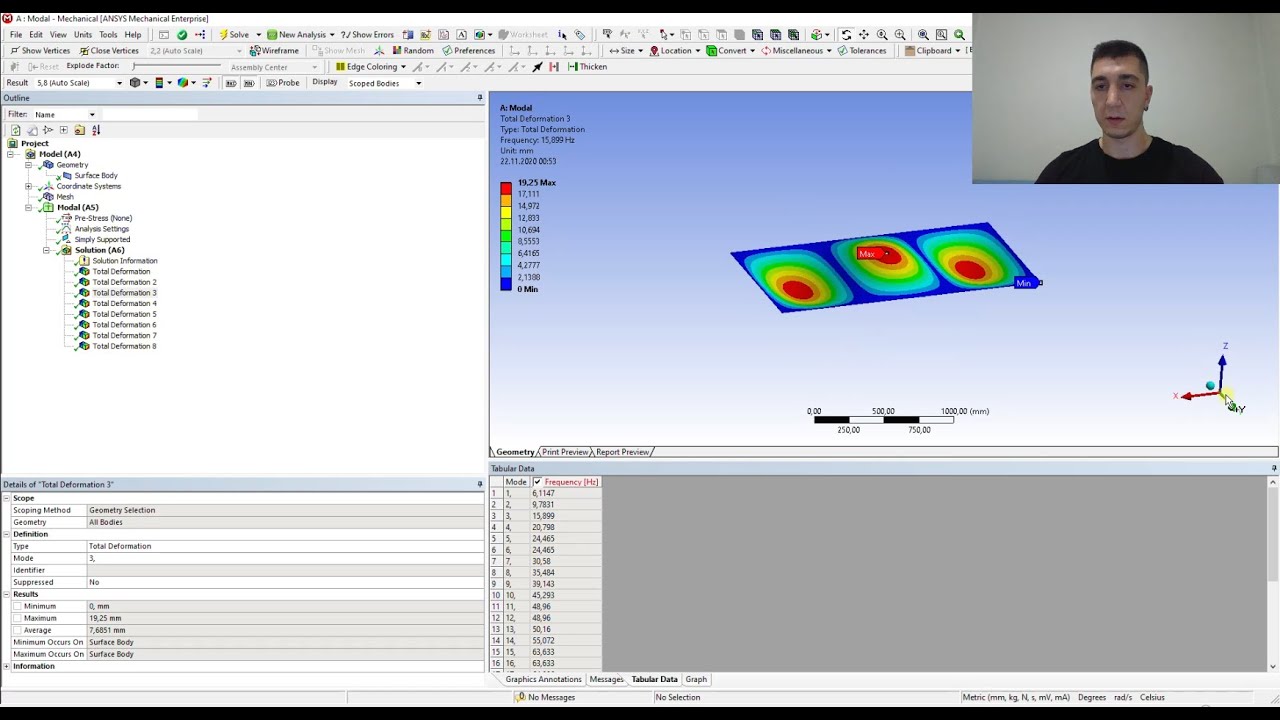Click the Tolerances tool

[862, 51]
